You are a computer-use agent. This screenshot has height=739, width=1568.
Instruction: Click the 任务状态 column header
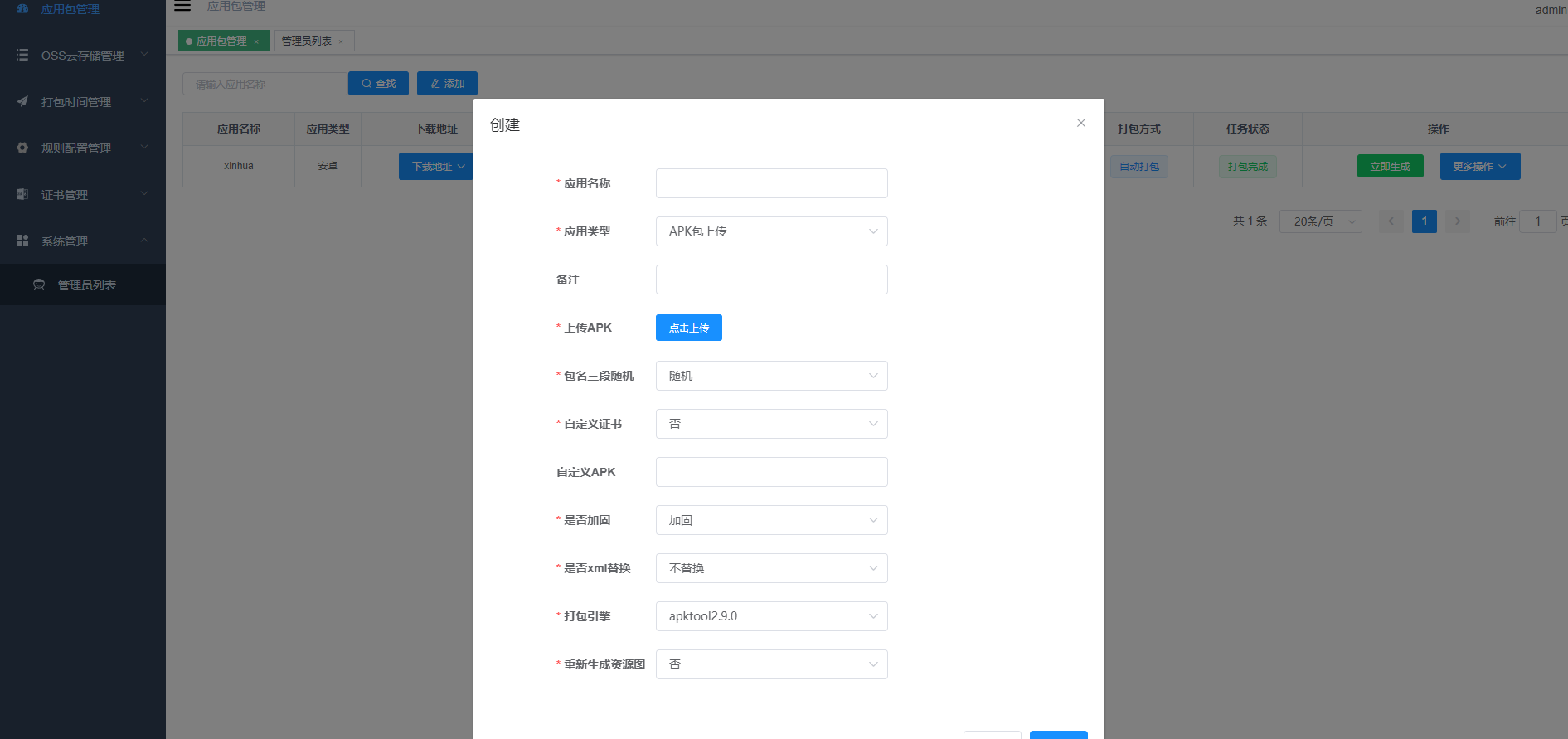pyautogui.click(x=1248, y=129)
